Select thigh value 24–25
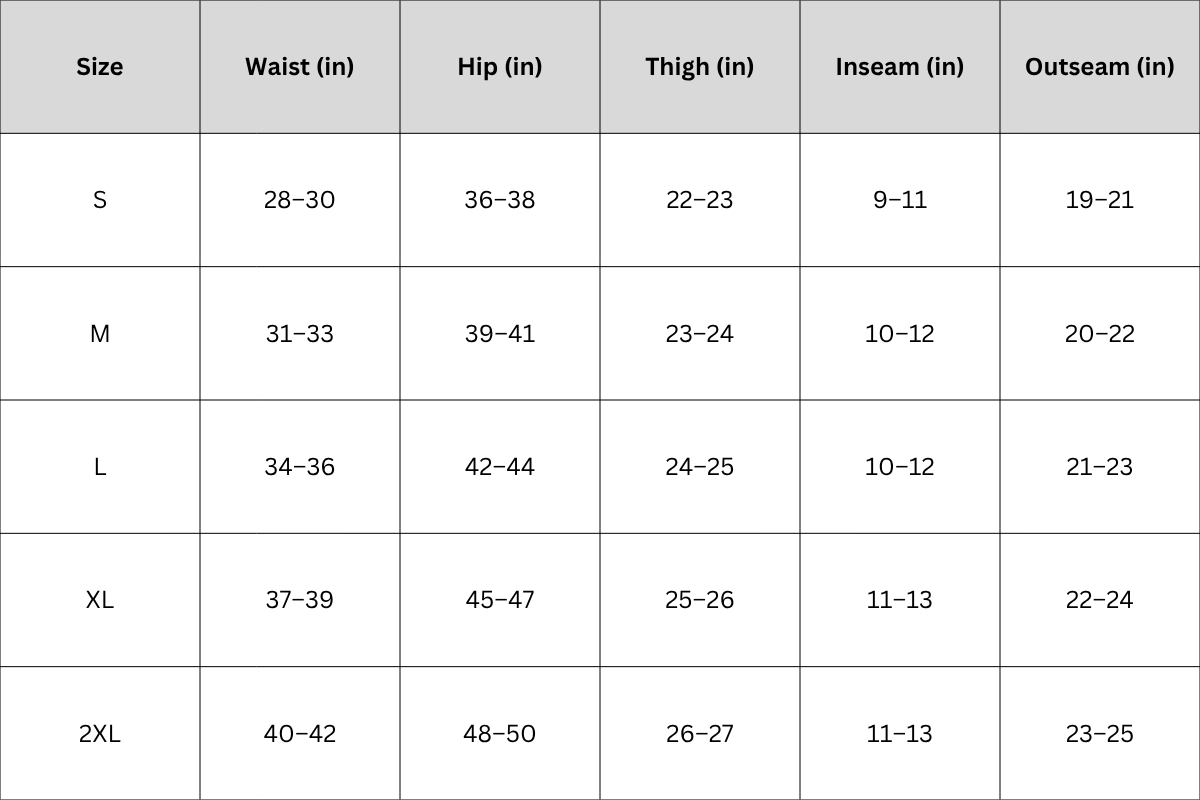This screenshot has height=800, width=1200. point(700,467)
